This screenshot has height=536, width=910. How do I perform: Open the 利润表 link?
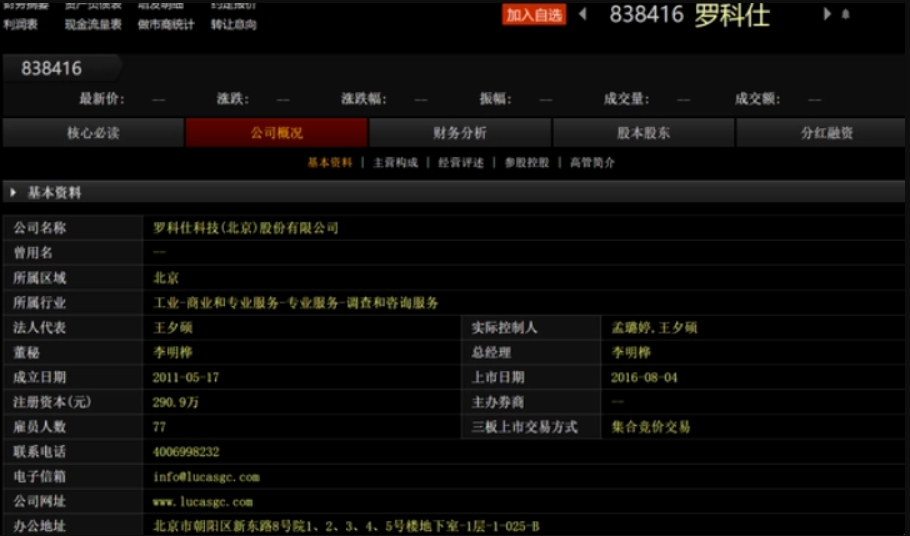point(20,24)
